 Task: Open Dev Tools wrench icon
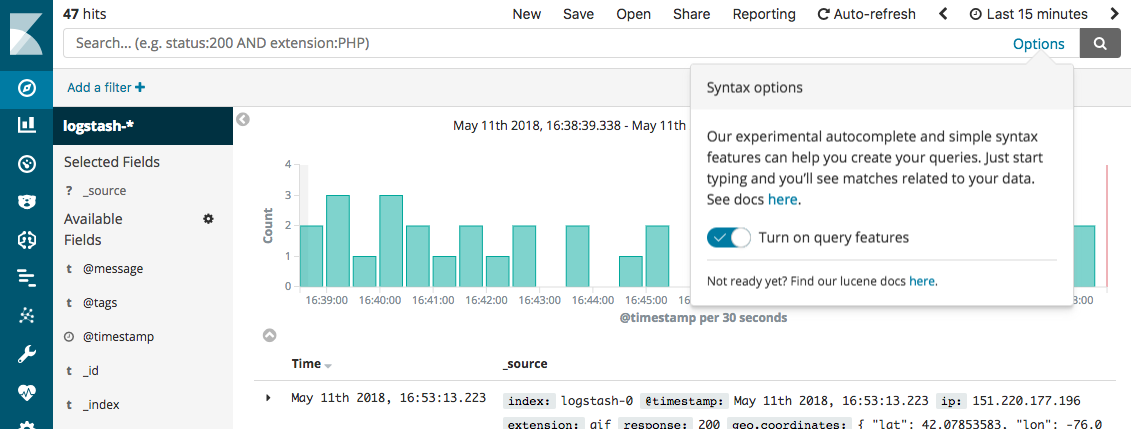[x=27, y=354]
